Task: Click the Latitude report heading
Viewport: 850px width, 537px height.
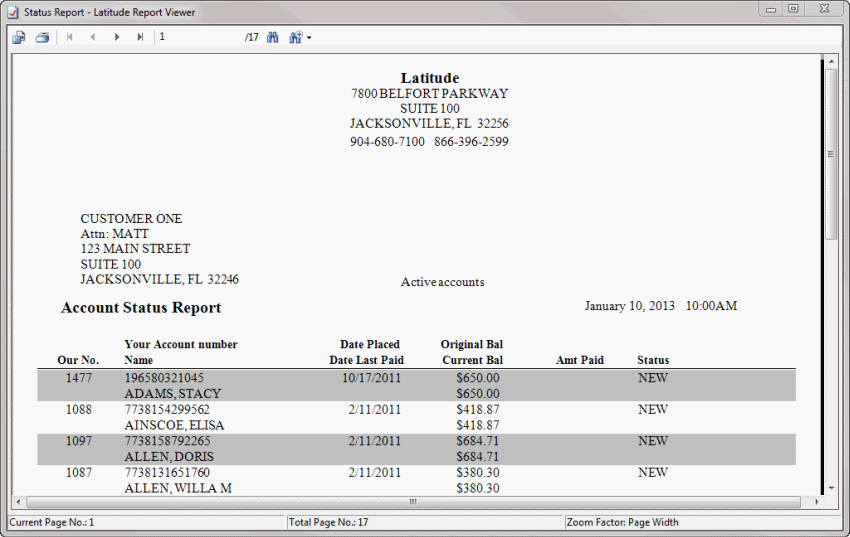Action: pos(430,78)
